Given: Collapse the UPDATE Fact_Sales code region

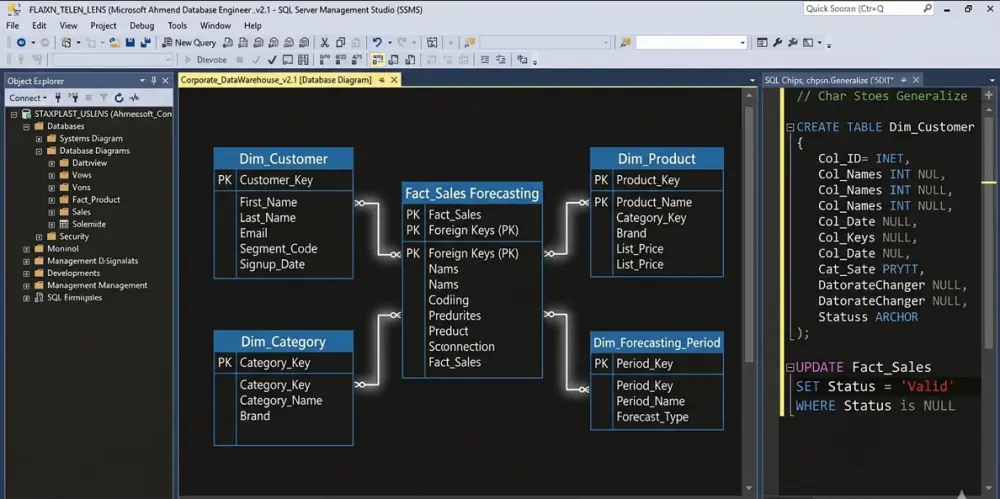Looking at the screenshot, I should coord(791,368).
